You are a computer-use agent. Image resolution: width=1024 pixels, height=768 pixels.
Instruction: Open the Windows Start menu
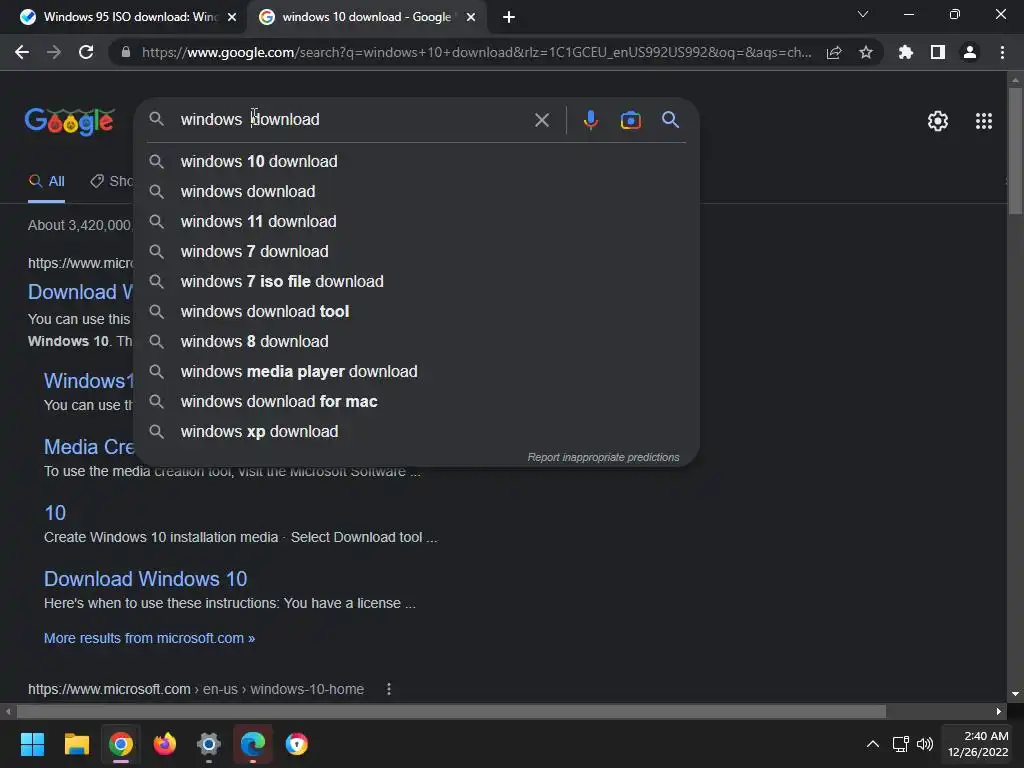tap(32, 744)
